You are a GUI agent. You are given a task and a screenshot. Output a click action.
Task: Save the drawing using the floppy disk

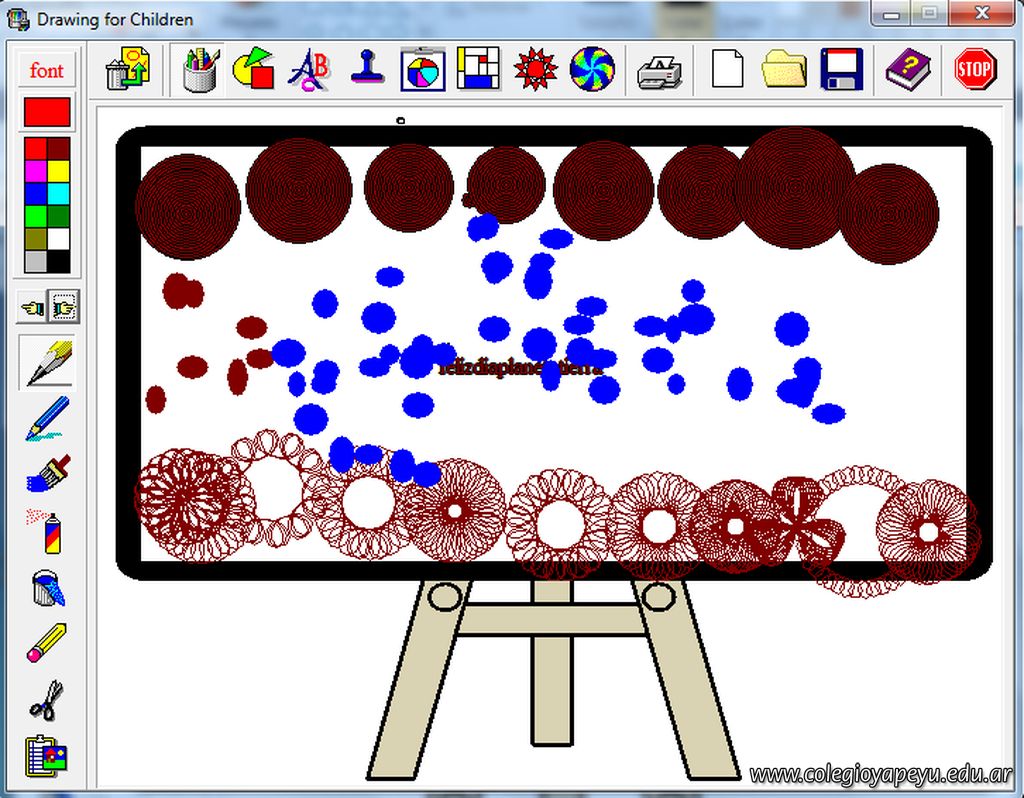tap(841, 70)
